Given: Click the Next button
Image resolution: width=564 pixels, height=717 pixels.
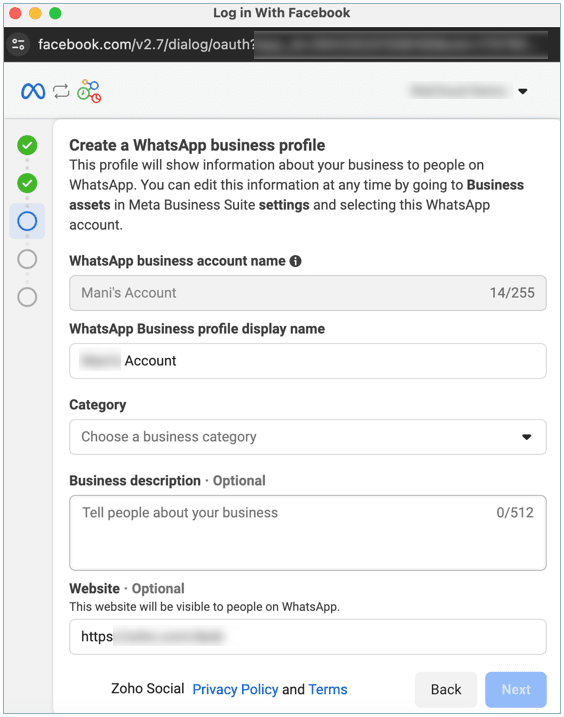Looking at the screenshot, I should pyautogui.click(x=516, y=689).
